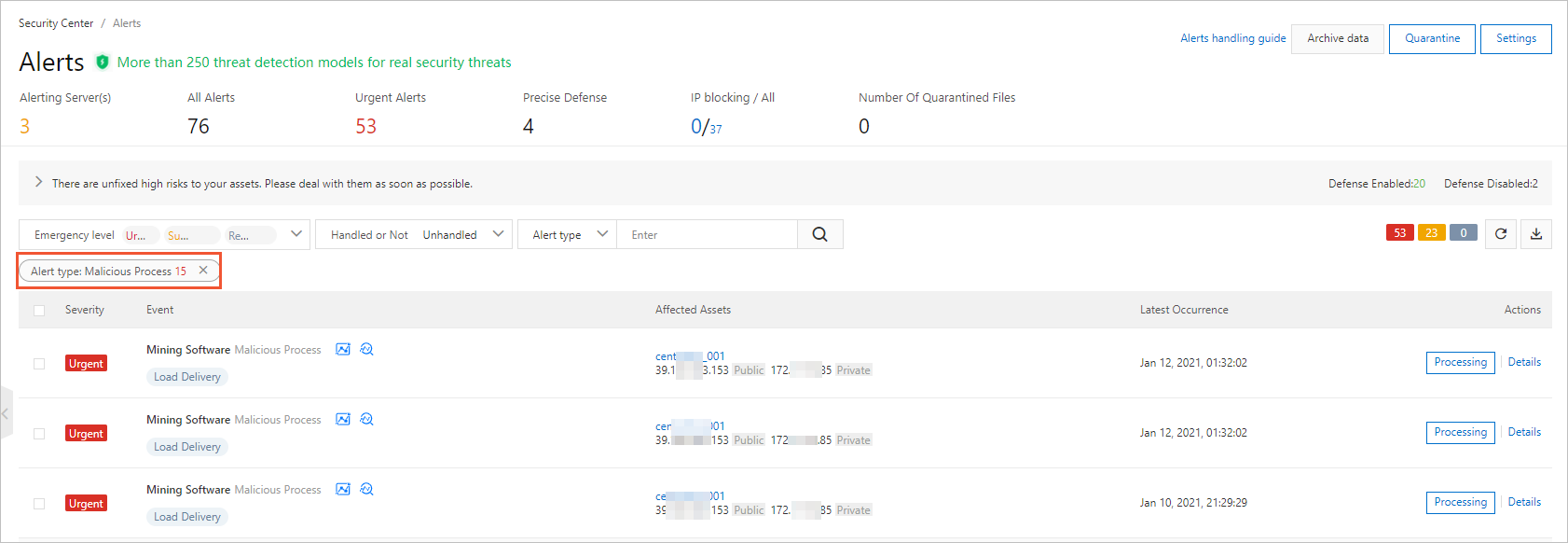Click the orange 23 count badge
This screenshot has height=543, width=1568.
click(1432, 233)
